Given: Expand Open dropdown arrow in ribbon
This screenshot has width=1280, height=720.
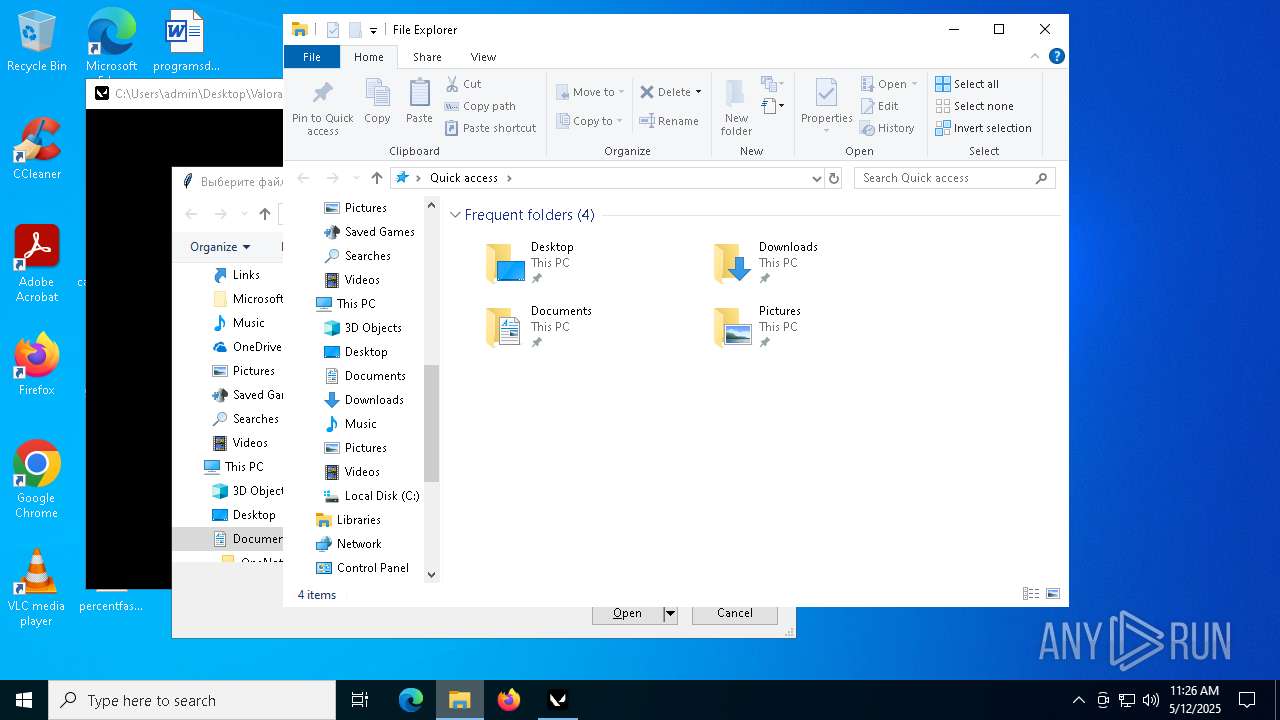Looking at the screenshot, I should pyautogui.click(x=914, y=84).
